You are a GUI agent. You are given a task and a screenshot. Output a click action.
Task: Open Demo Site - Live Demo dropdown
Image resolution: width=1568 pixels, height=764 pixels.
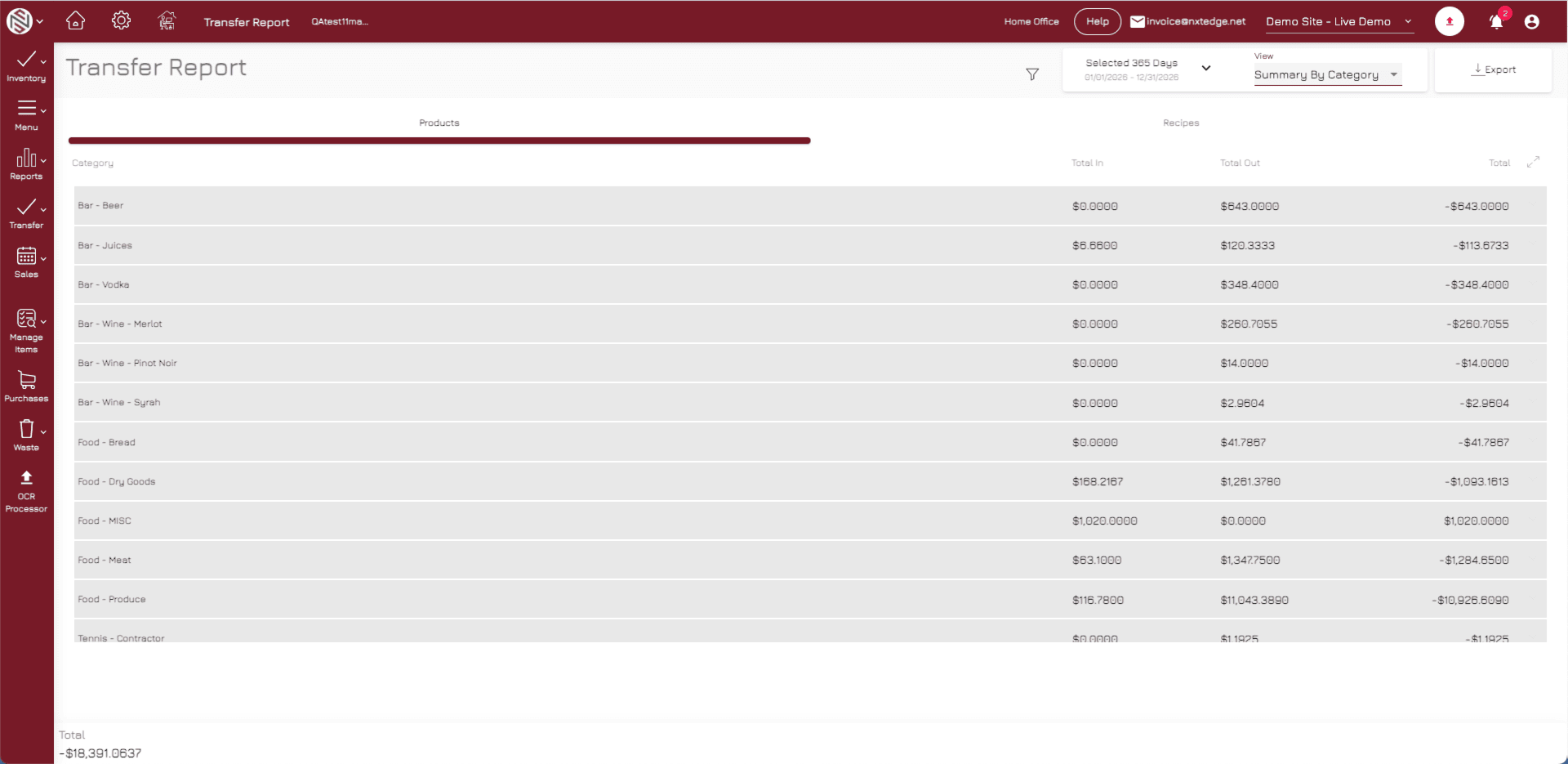[1339, 22]
